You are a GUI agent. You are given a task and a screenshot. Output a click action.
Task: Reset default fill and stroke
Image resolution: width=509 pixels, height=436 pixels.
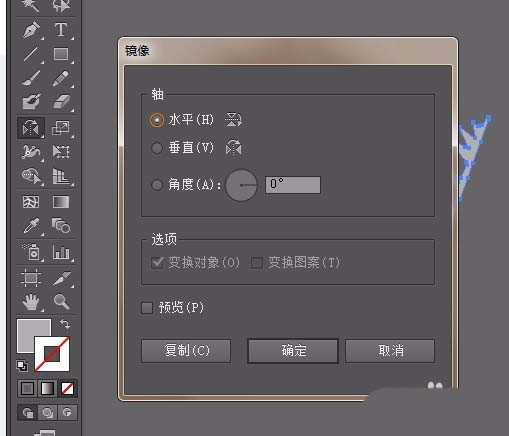pyautogui.click(x=22, y=366)
